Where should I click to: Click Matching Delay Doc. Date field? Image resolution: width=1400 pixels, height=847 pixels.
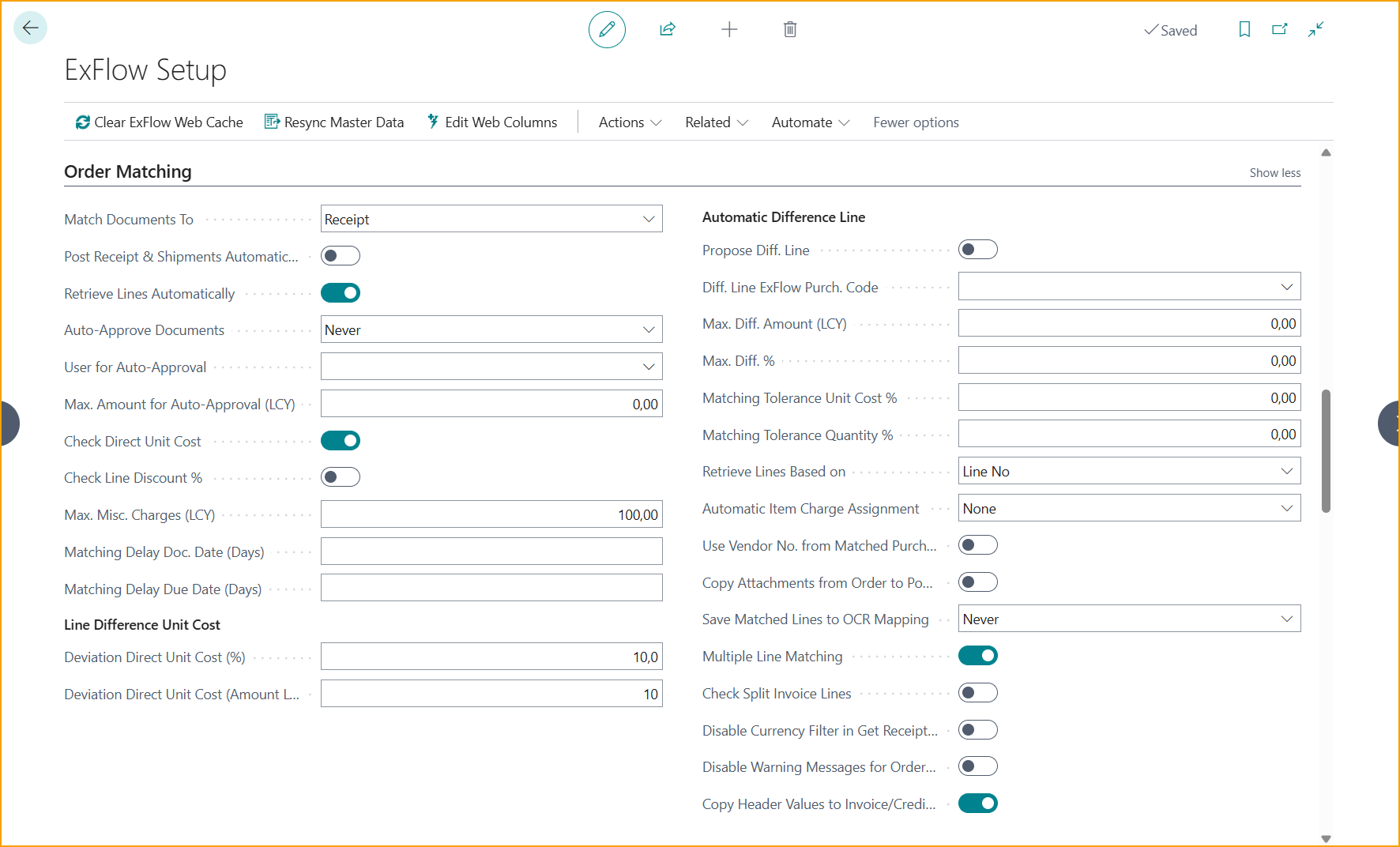491,551
